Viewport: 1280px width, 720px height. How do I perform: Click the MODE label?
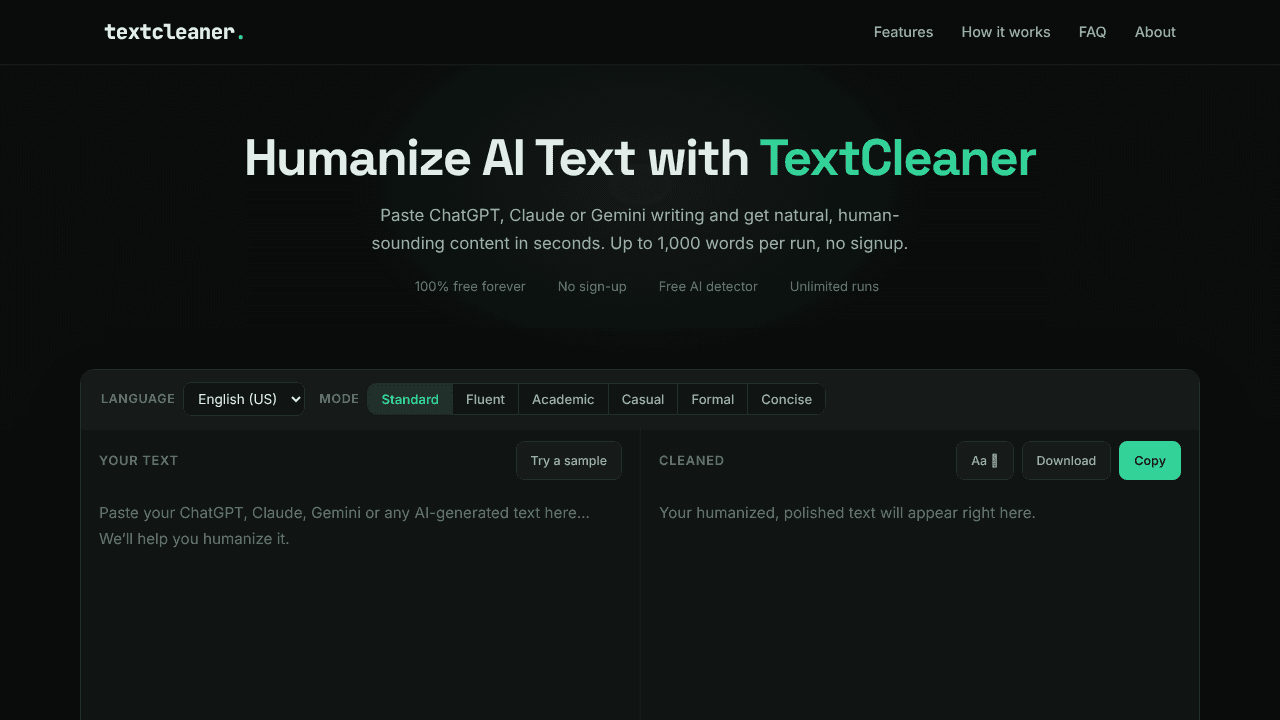339,399
